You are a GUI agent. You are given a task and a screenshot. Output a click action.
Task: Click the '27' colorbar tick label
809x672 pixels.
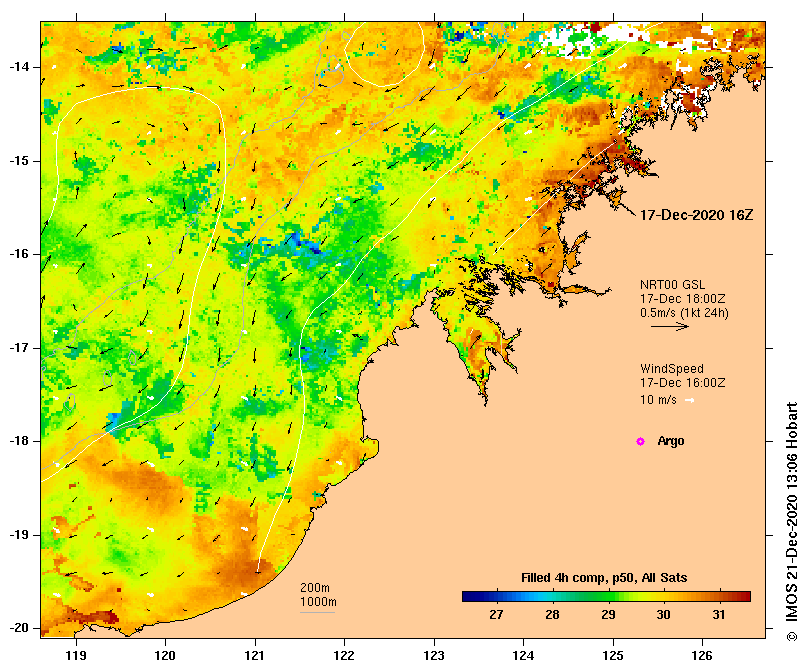coord(496,615)
